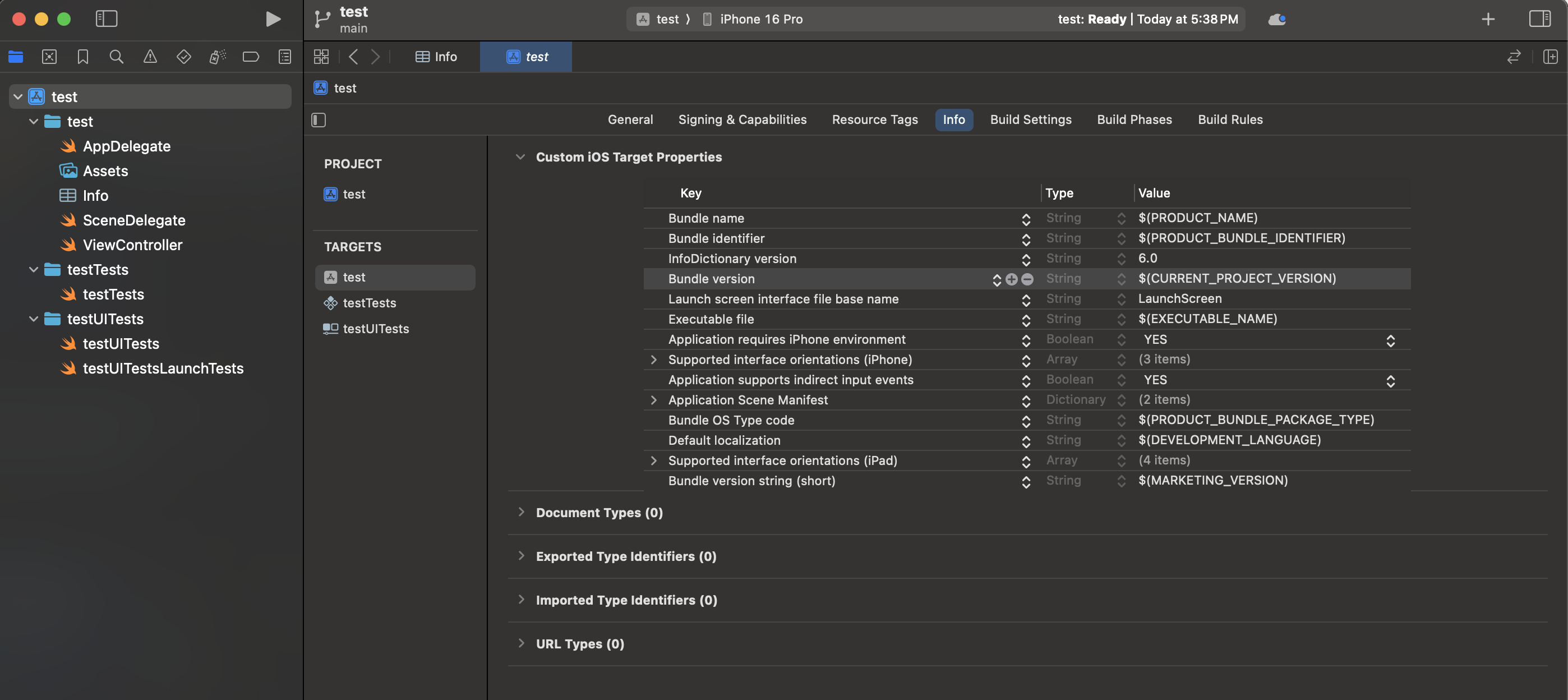The height and width of the screenshot is (700, 1568).
Task: Open the Breakpoint navigator icon
Action: [x=251, y=57]
